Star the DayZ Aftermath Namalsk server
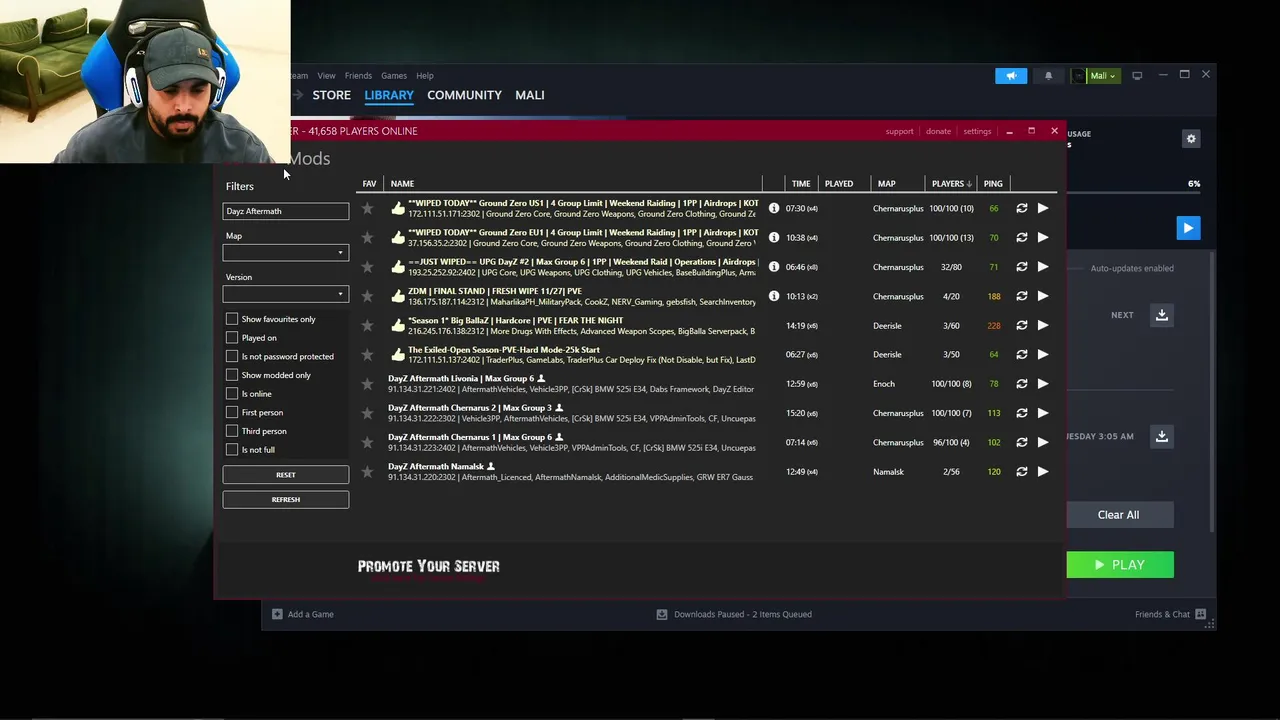 tap(367, 471)
